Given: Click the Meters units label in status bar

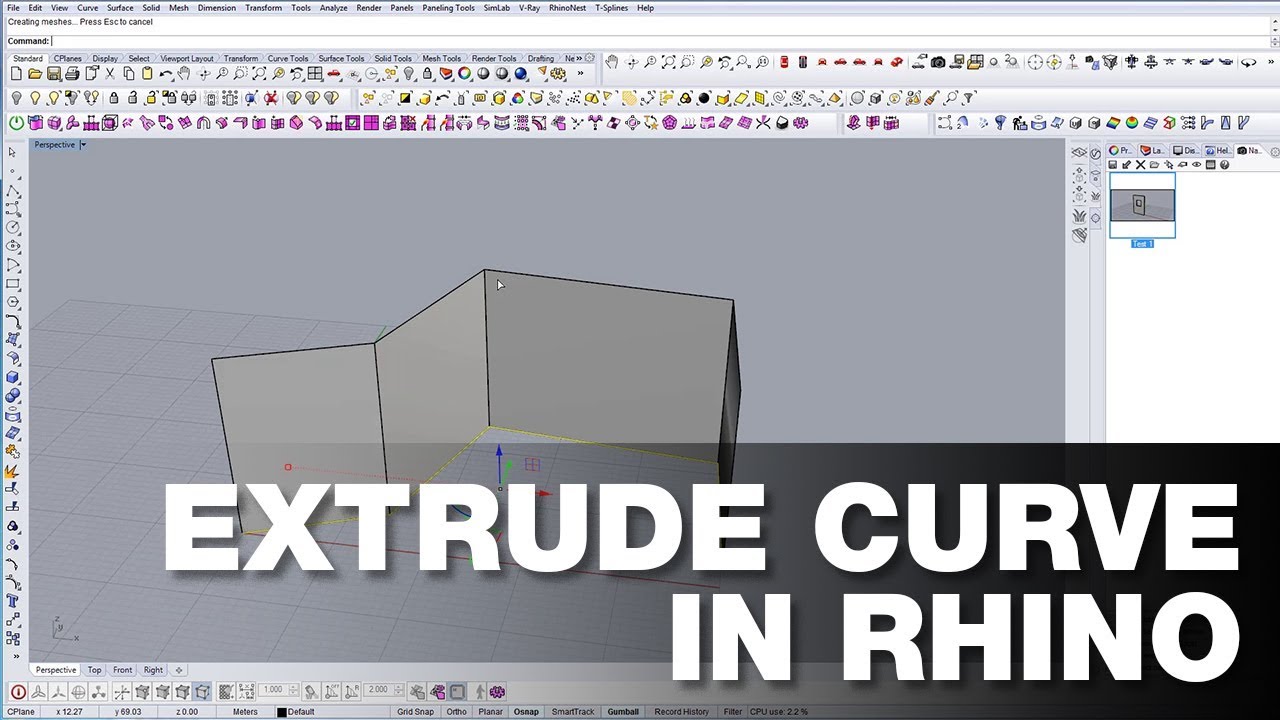Looking at the screenshot, I should 245,712.
